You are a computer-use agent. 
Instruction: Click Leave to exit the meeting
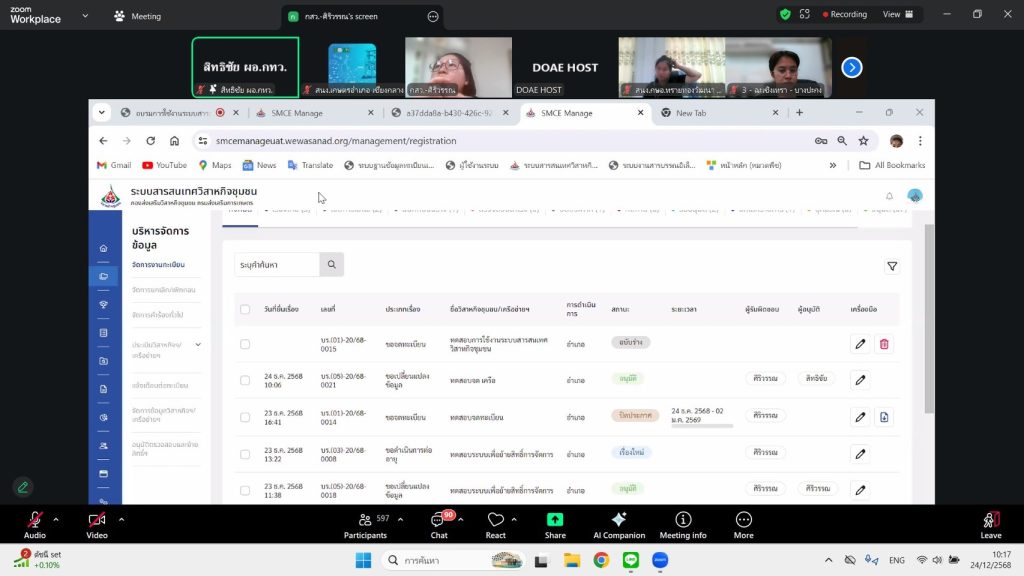click(x=990, y=524)
